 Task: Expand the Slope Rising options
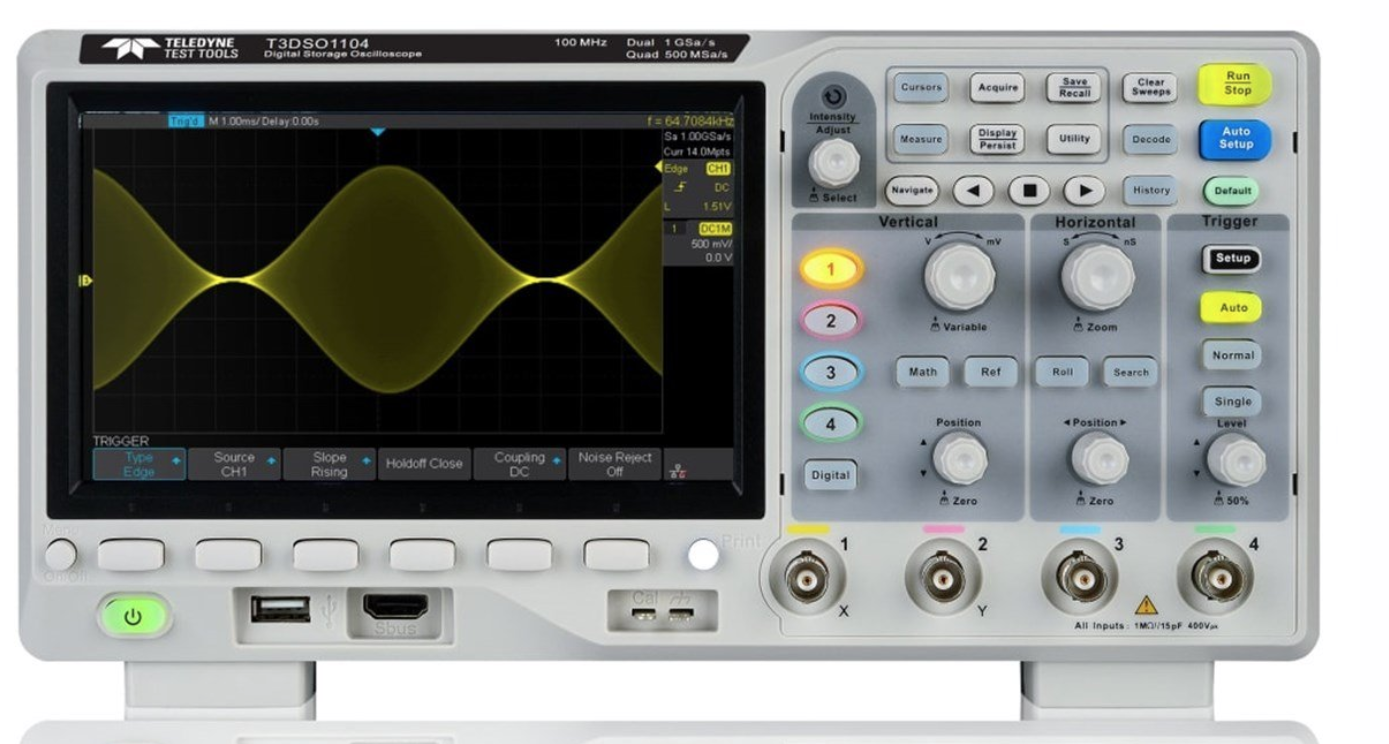[329, 464]
